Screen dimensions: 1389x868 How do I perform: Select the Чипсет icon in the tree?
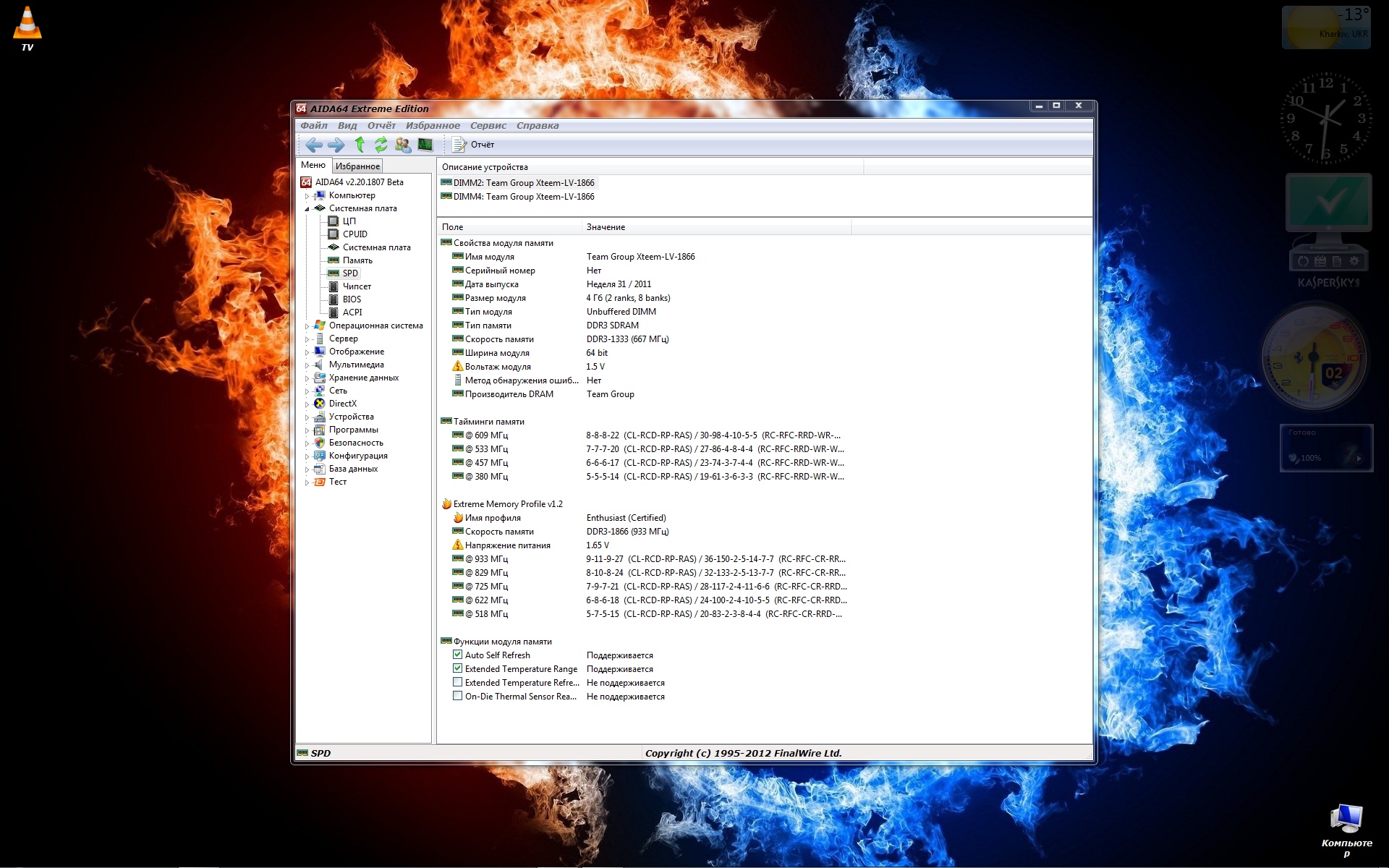334,286
